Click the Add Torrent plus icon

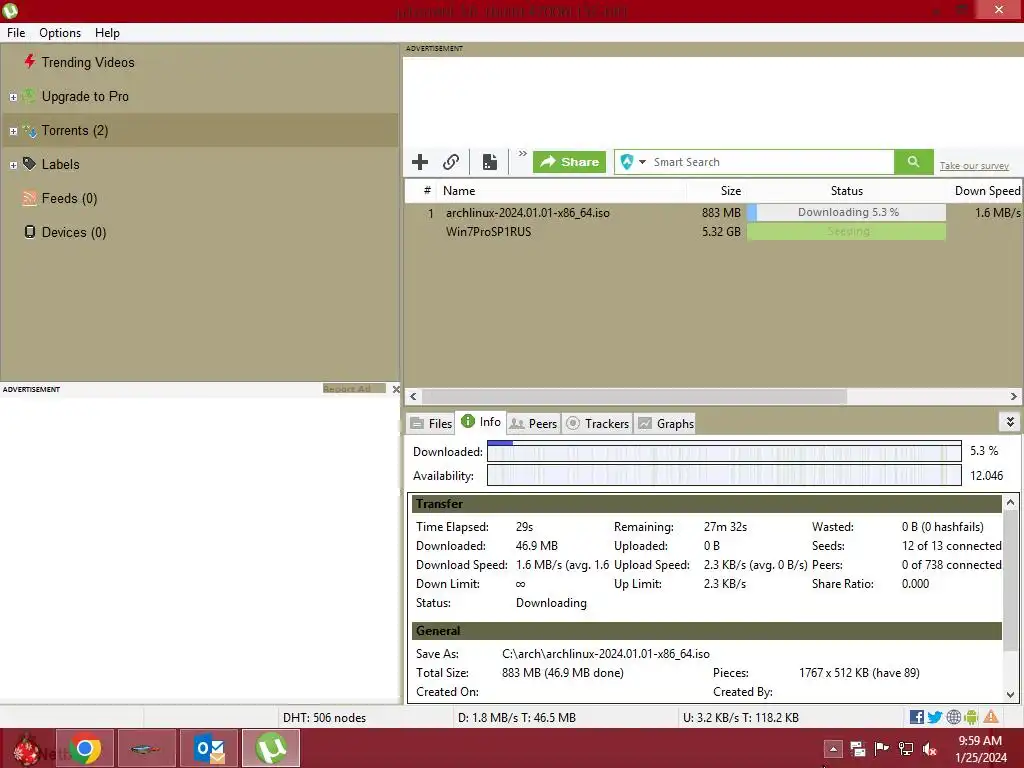(x=420, y=162)
